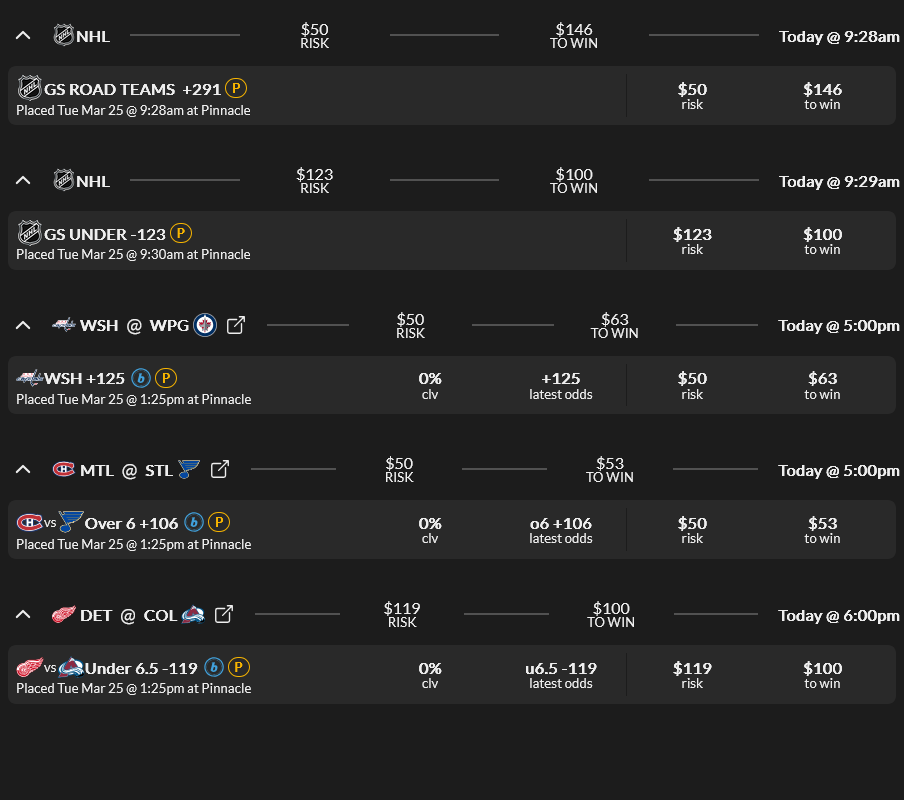
Task: Collapse the WSH @ WPG bet group
Action: (23, 325)
